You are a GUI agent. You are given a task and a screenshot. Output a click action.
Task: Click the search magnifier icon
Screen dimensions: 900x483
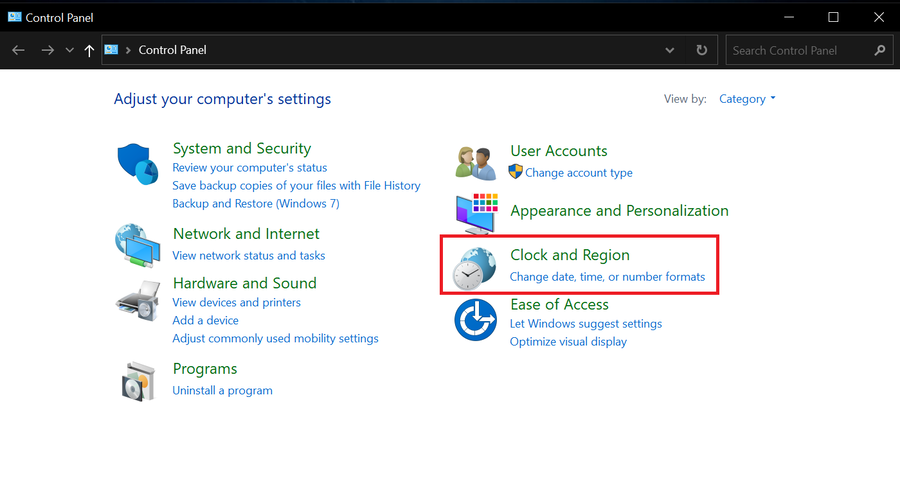click(880, 51)
